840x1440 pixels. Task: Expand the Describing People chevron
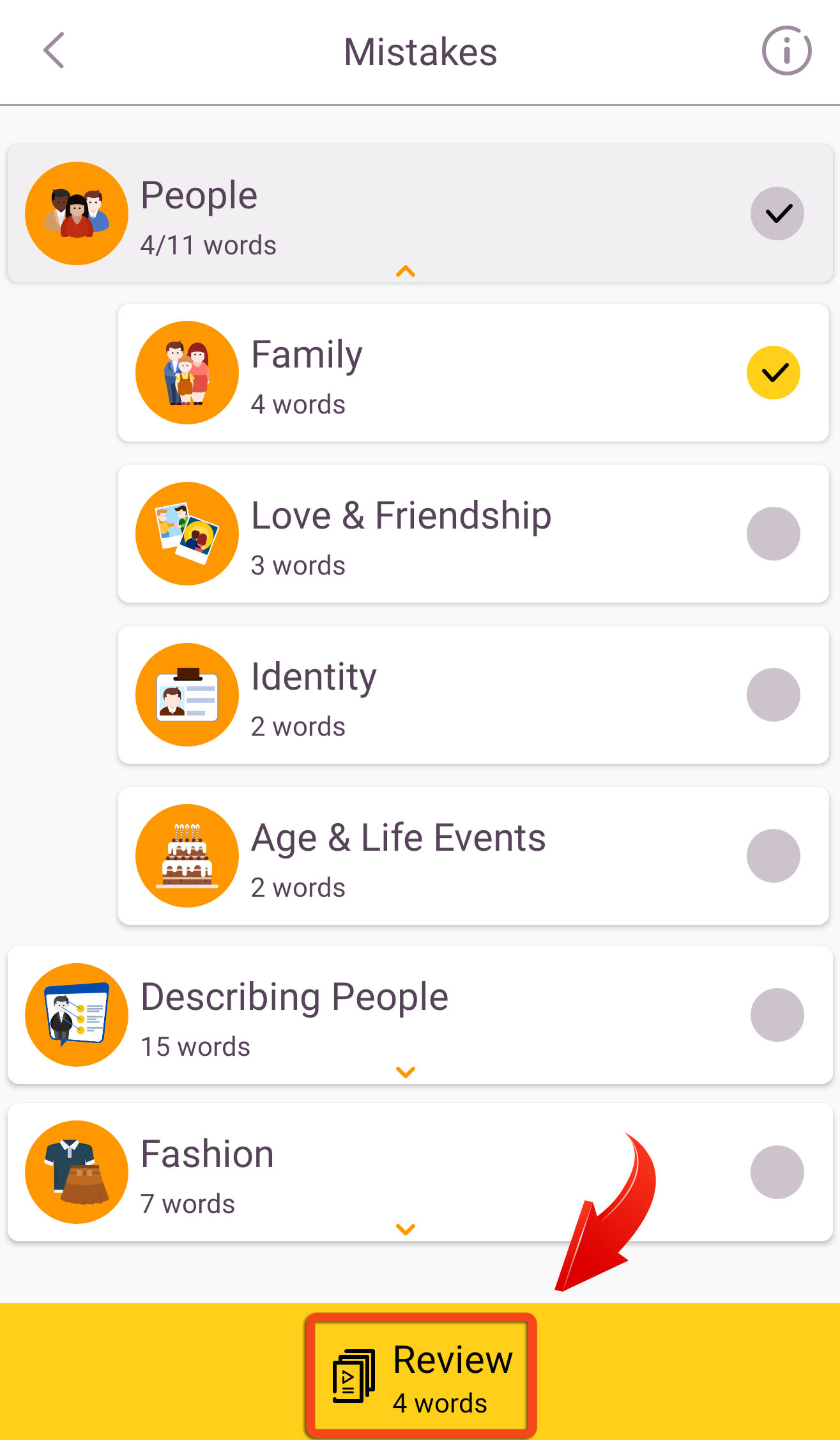406,1072
